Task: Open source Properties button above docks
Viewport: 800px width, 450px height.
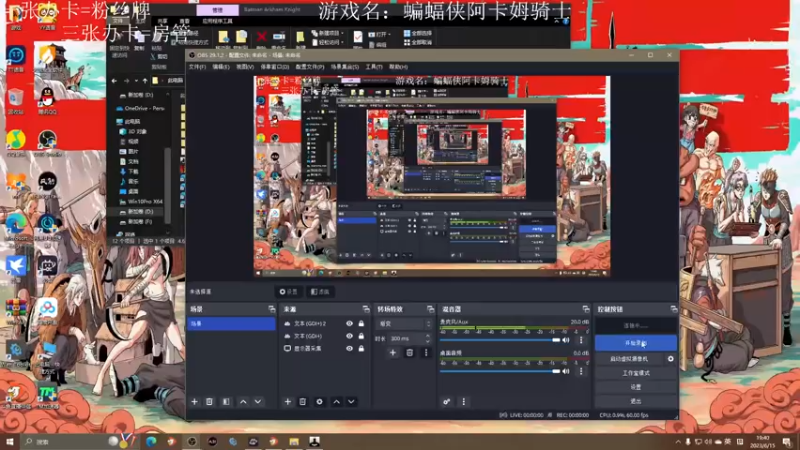Action: (x=289, y=292)
